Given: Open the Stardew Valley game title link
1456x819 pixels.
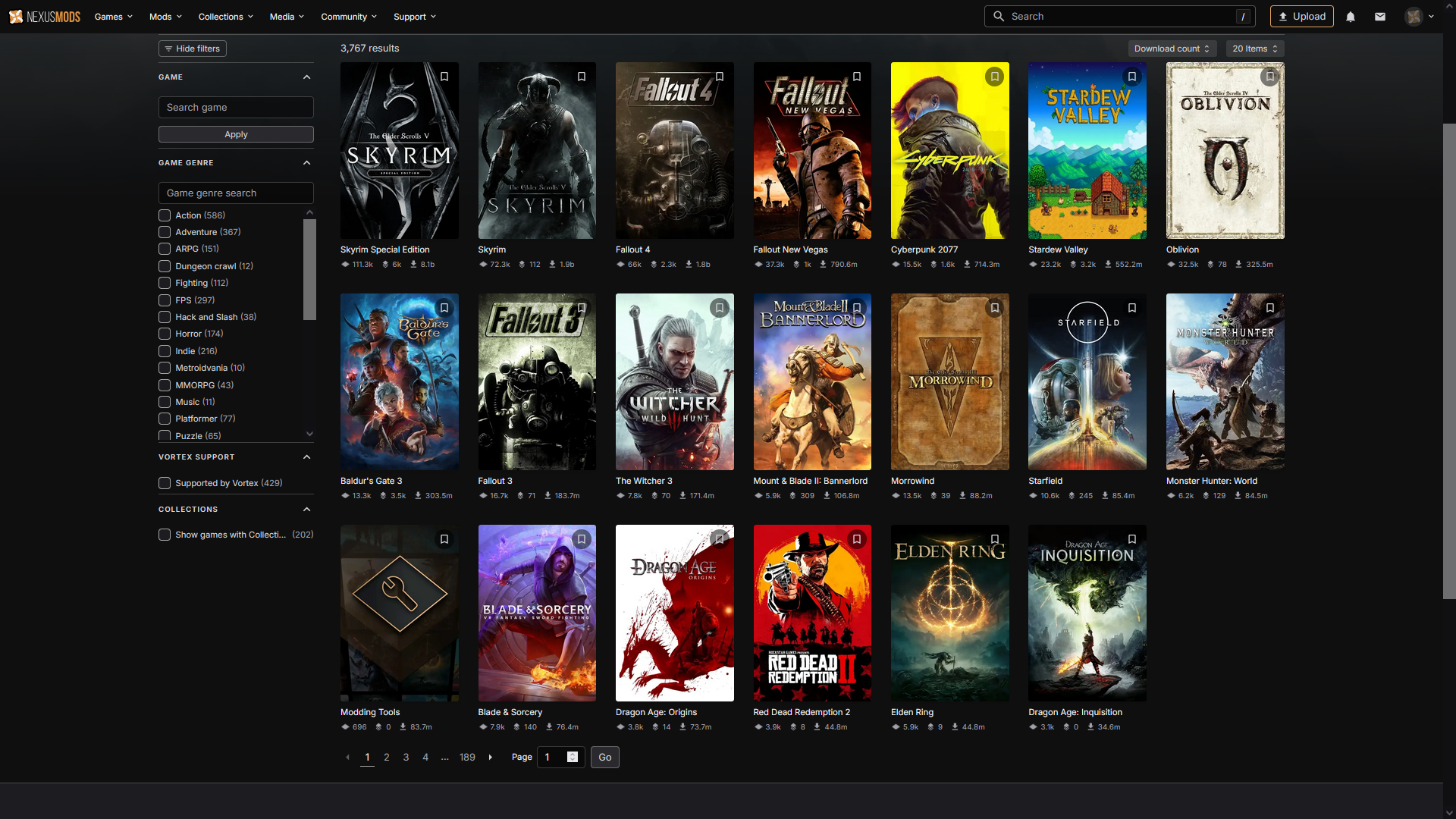Looking at the screenshot, I should point(1058,249).
